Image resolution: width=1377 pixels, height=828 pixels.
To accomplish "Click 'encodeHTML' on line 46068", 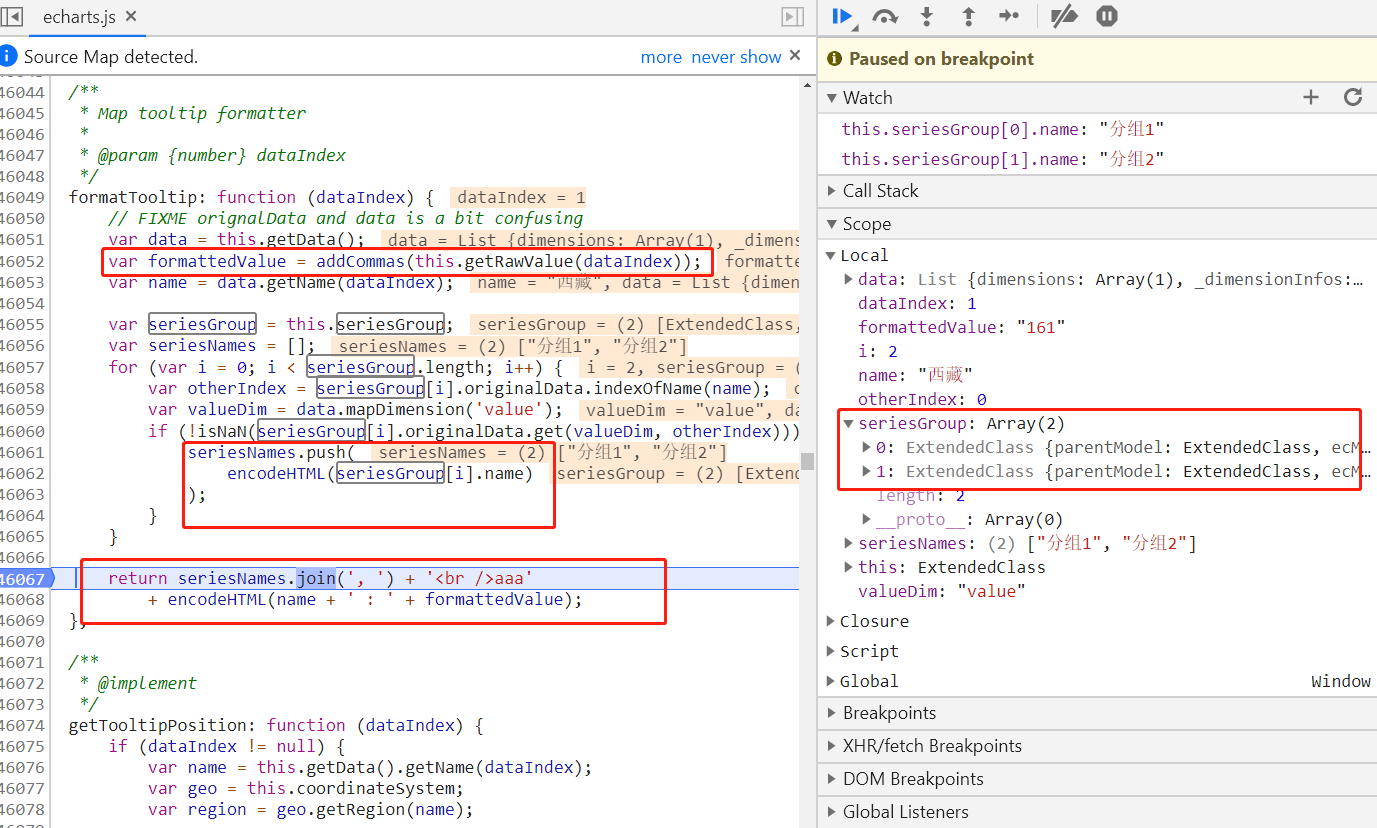I will (216, 599).
